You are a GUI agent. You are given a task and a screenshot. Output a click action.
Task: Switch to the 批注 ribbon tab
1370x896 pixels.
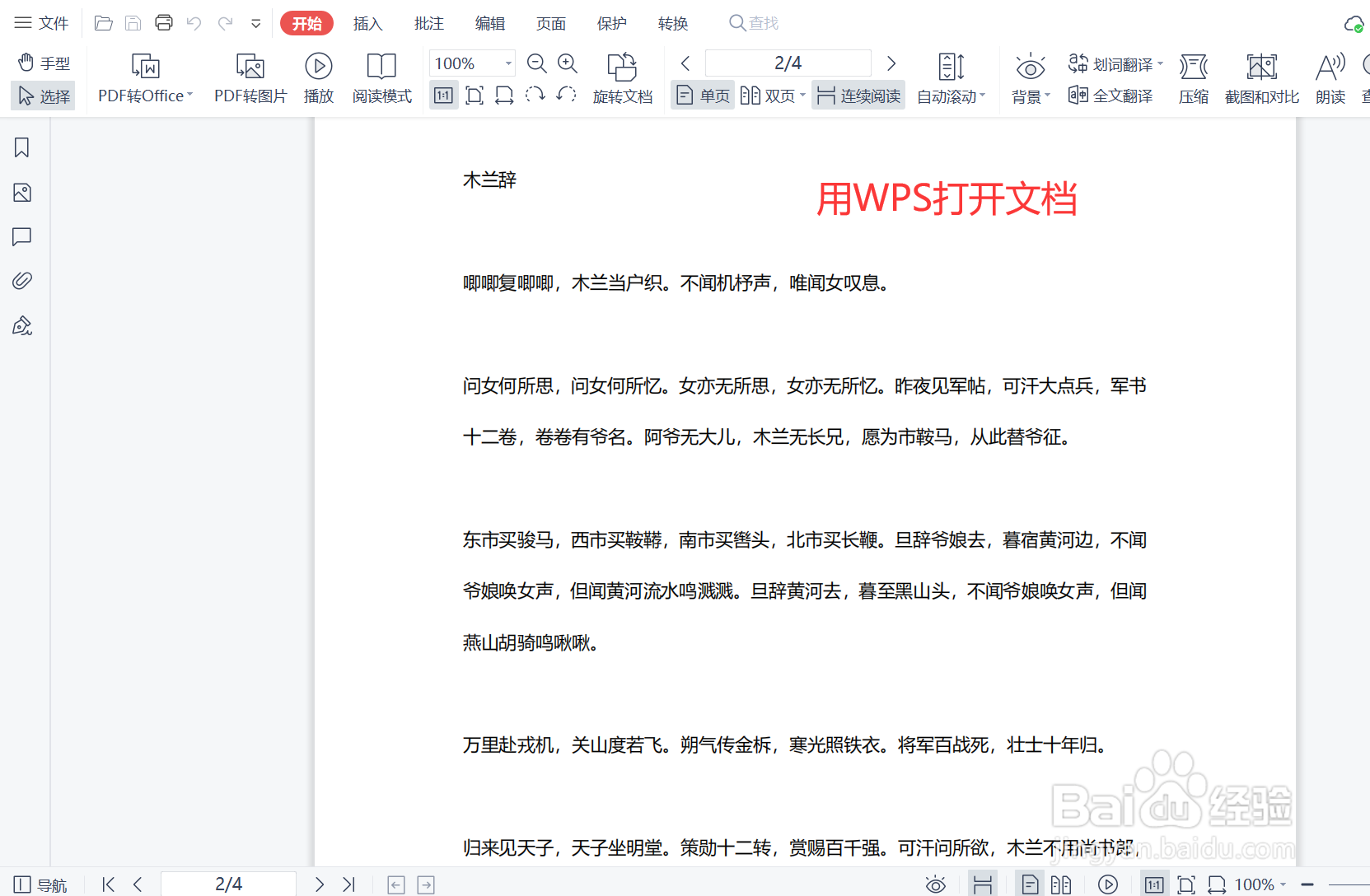coord(428,23)
